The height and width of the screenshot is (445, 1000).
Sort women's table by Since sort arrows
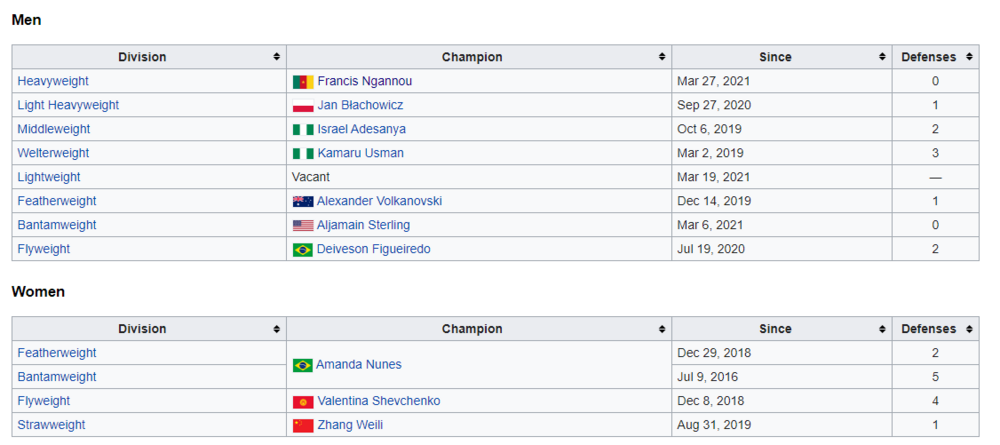coord(882,330)
